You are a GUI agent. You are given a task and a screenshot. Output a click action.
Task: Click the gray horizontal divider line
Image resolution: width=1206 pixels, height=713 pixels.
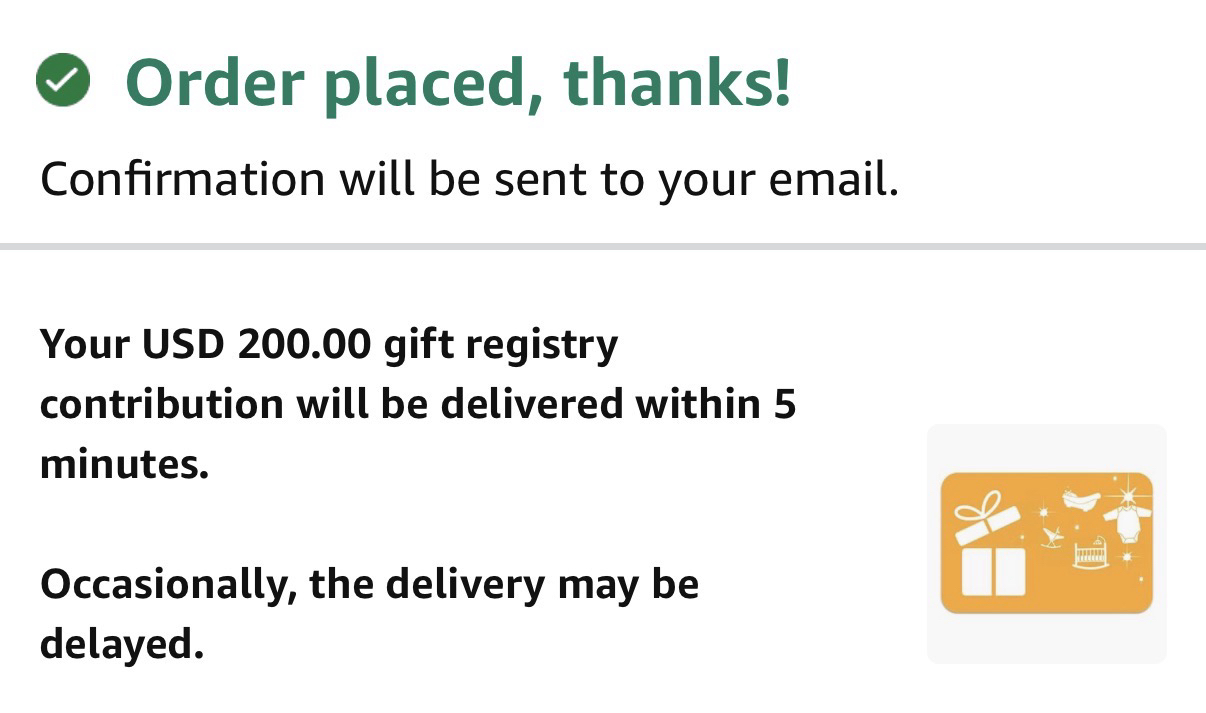point(603,246)
